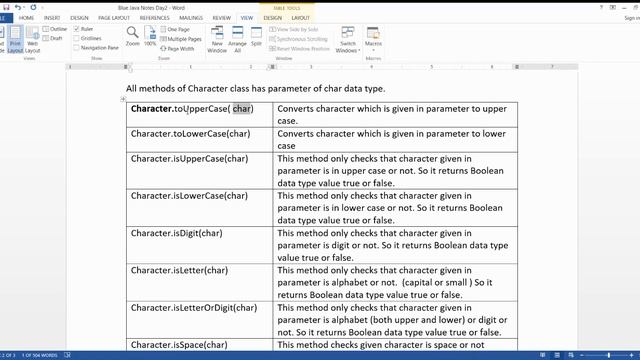Click View Side by Side
The width and height of the screenshot is (640, 360).
click(x=293, y=29)
